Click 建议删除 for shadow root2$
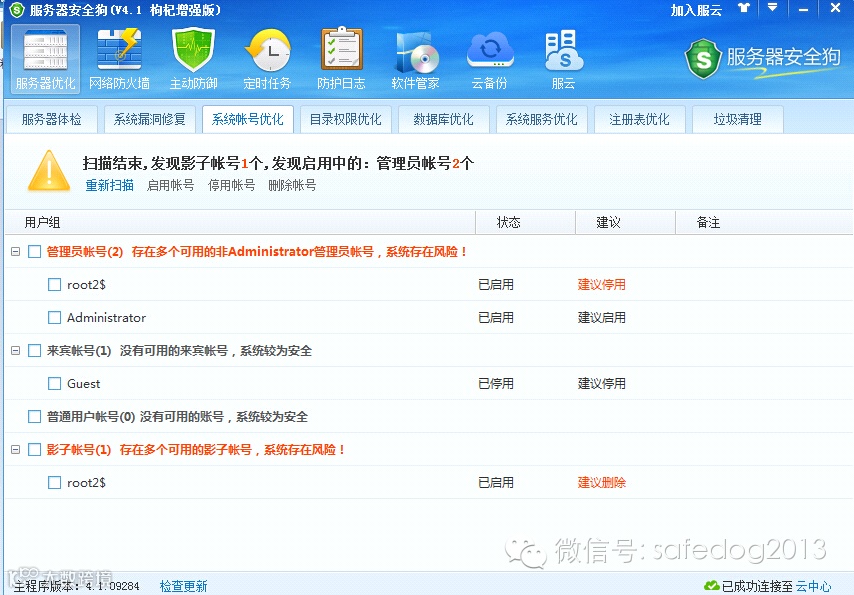Screen dimensions: 854x595 pyautogui.click(x=602, y=483)
